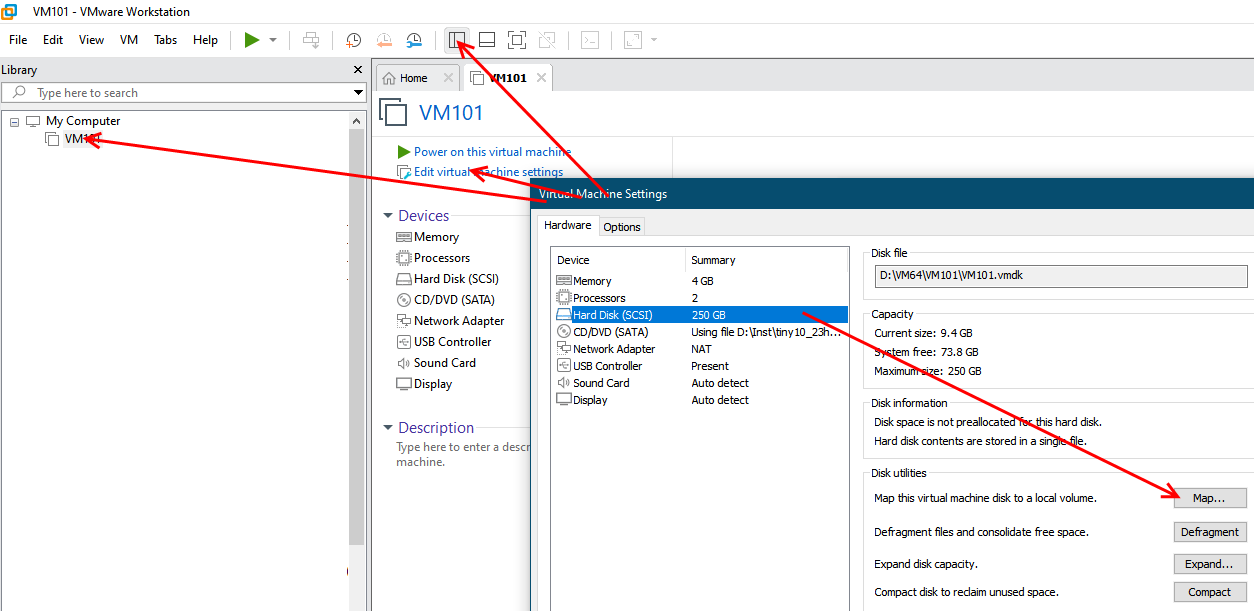The height and width of the screenshot is (611, 1254).
Task: Toggle the Show Library sidebar icon
Action: coord(457,40)
